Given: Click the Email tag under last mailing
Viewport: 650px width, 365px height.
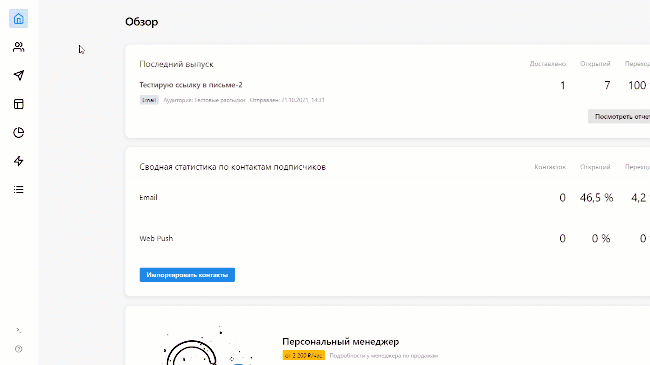Looking at the screenshot, I should (149, 100).
